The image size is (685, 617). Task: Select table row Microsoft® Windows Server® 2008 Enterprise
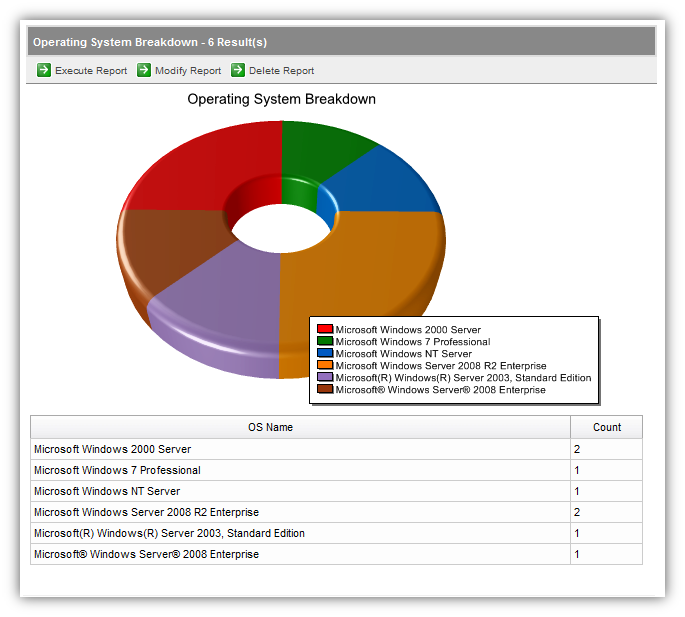tap(336, 554)
